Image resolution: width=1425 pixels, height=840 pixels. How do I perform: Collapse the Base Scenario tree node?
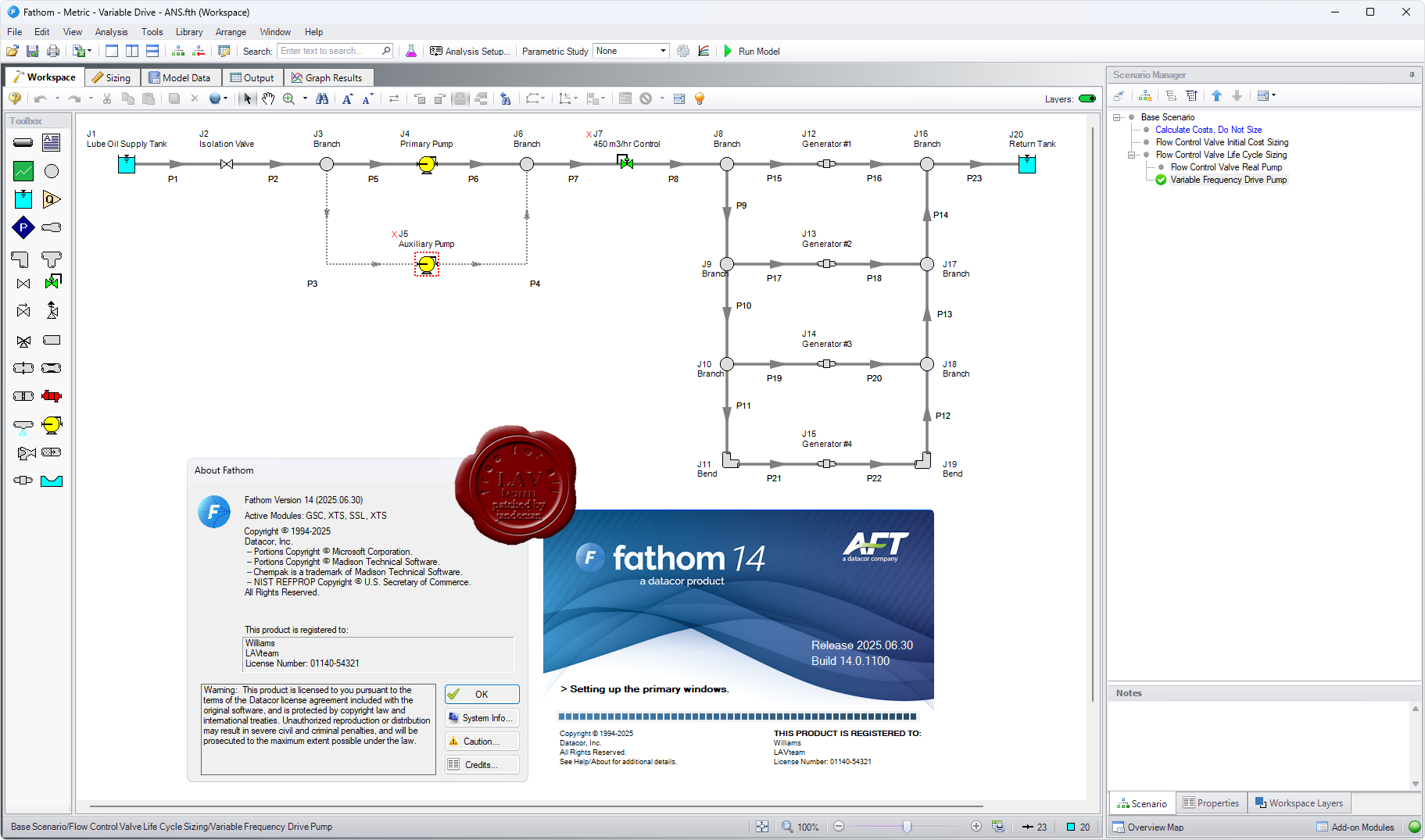pyautogui.click(x=1117, y=117)
